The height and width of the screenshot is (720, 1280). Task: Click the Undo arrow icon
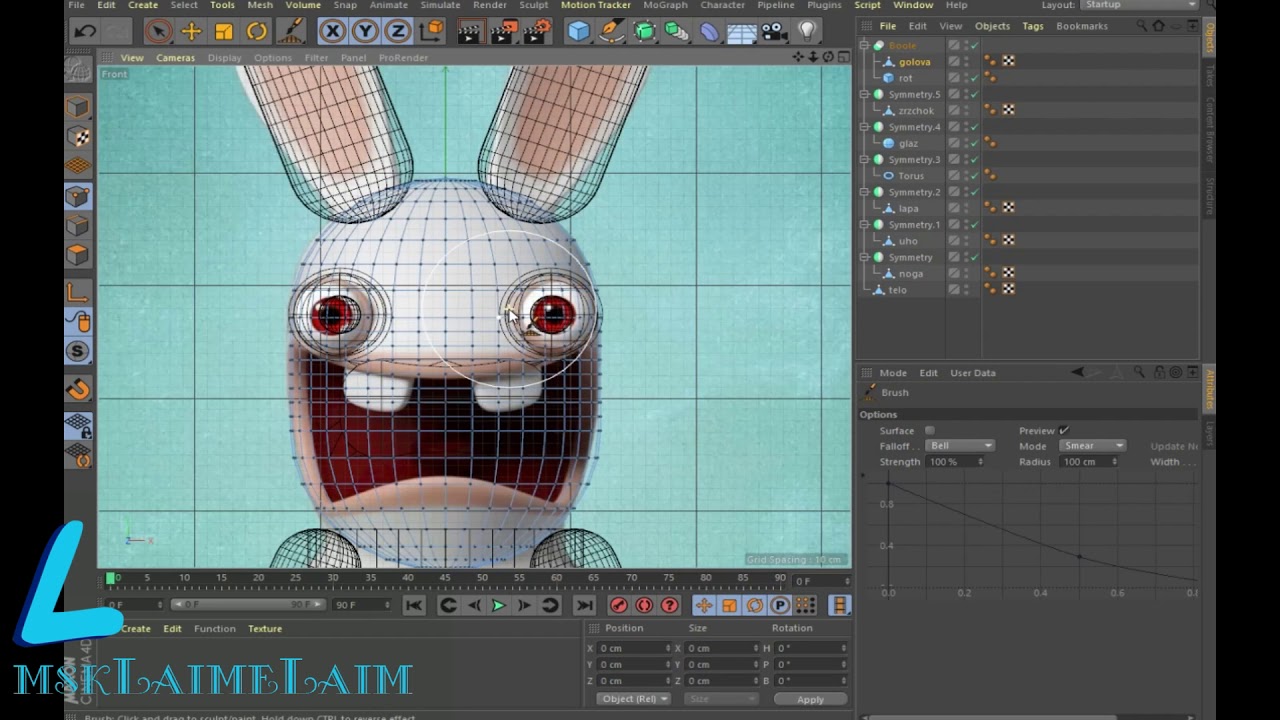pos(85,31)
